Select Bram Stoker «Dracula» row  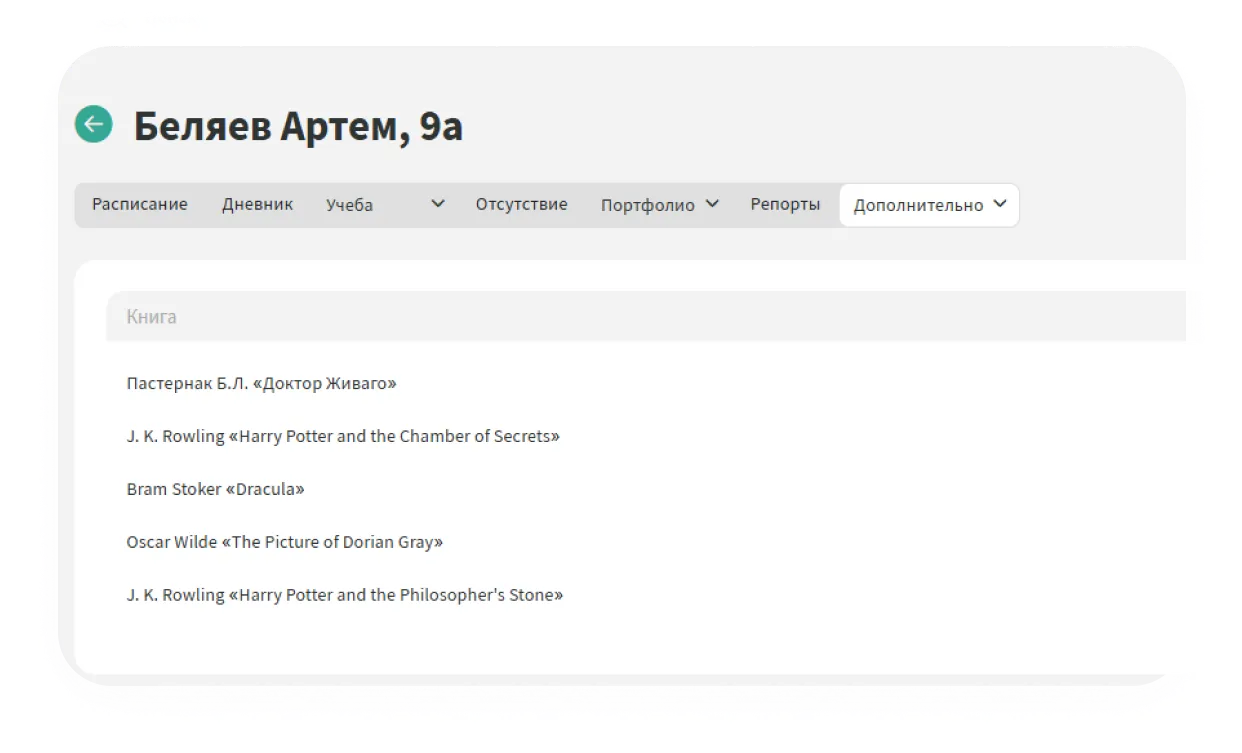click(x=215, y=489)
